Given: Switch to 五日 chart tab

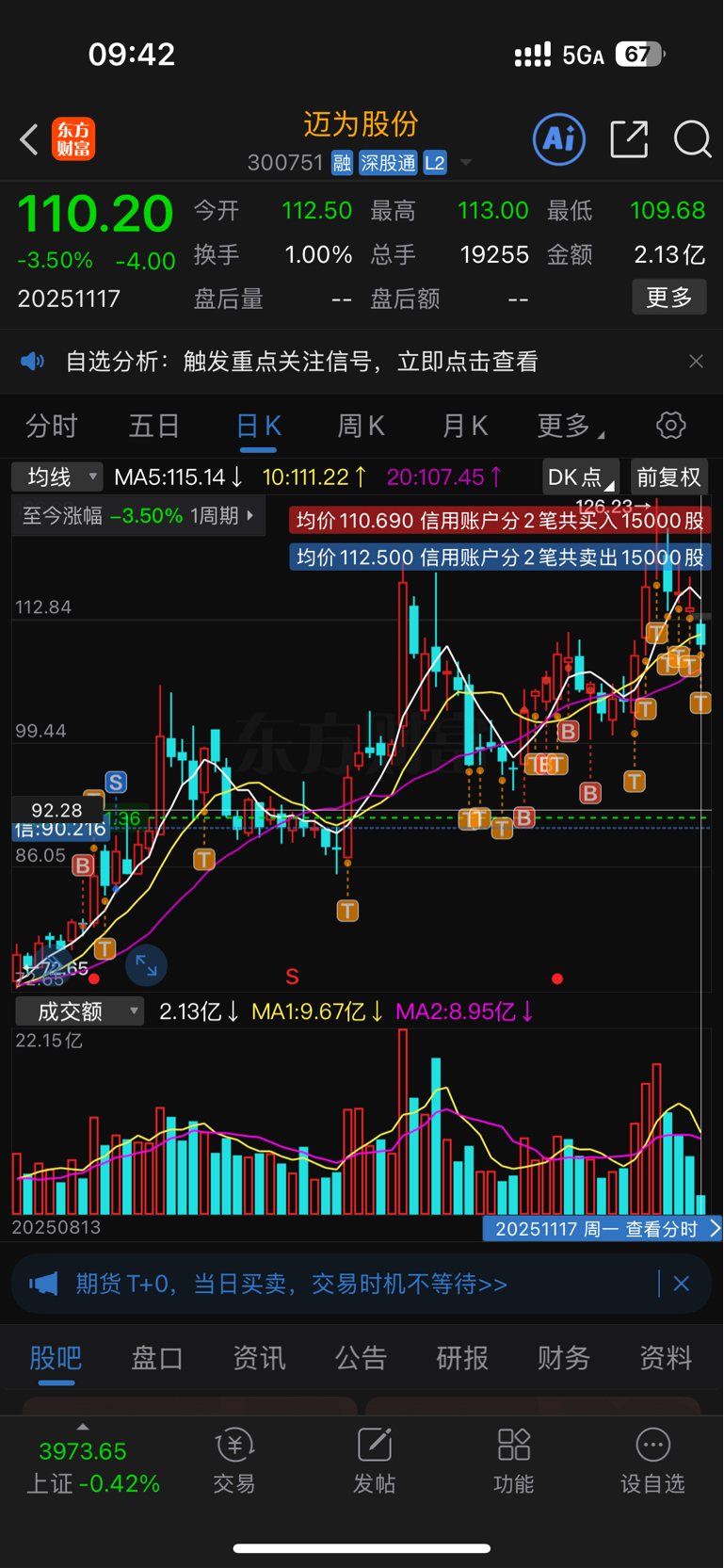Looking at the screenshot, I should tap(154, 426).
